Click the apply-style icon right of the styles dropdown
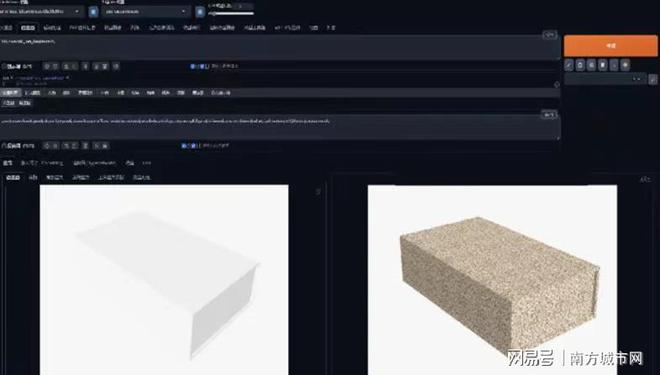The image size is (660, 375). coord(653,79)
